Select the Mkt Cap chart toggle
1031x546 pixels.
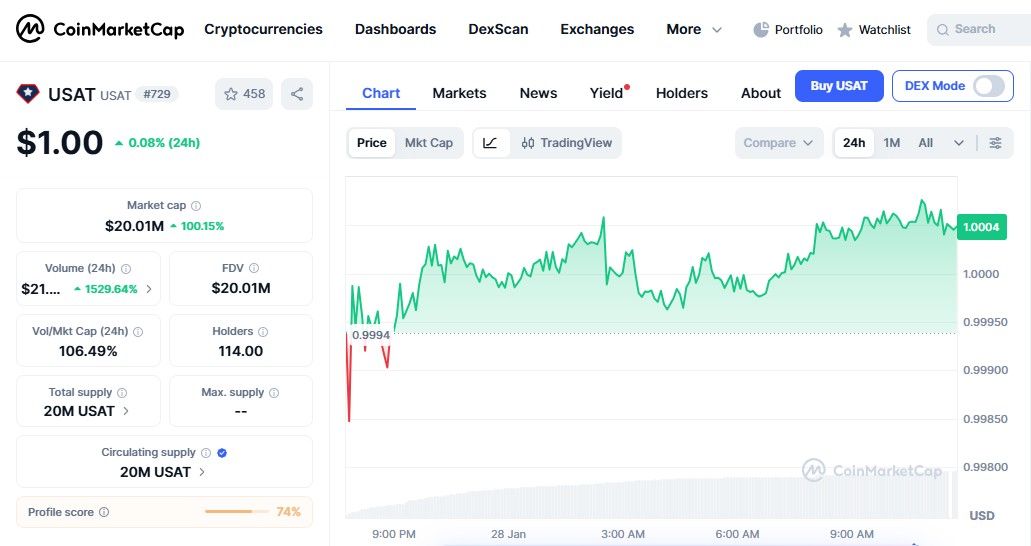pos(428,143)
